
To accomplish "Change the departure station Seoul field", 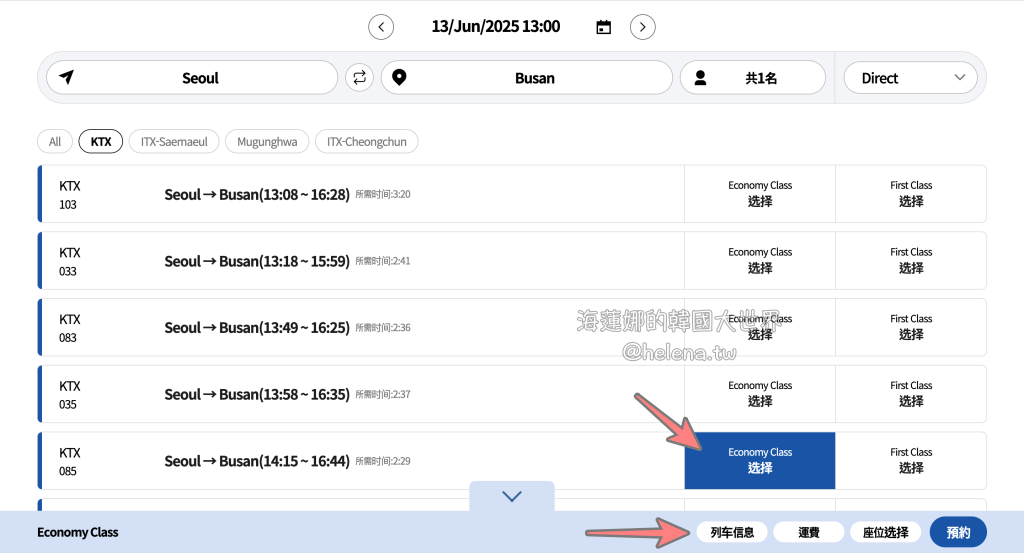I will coord(192,78).
